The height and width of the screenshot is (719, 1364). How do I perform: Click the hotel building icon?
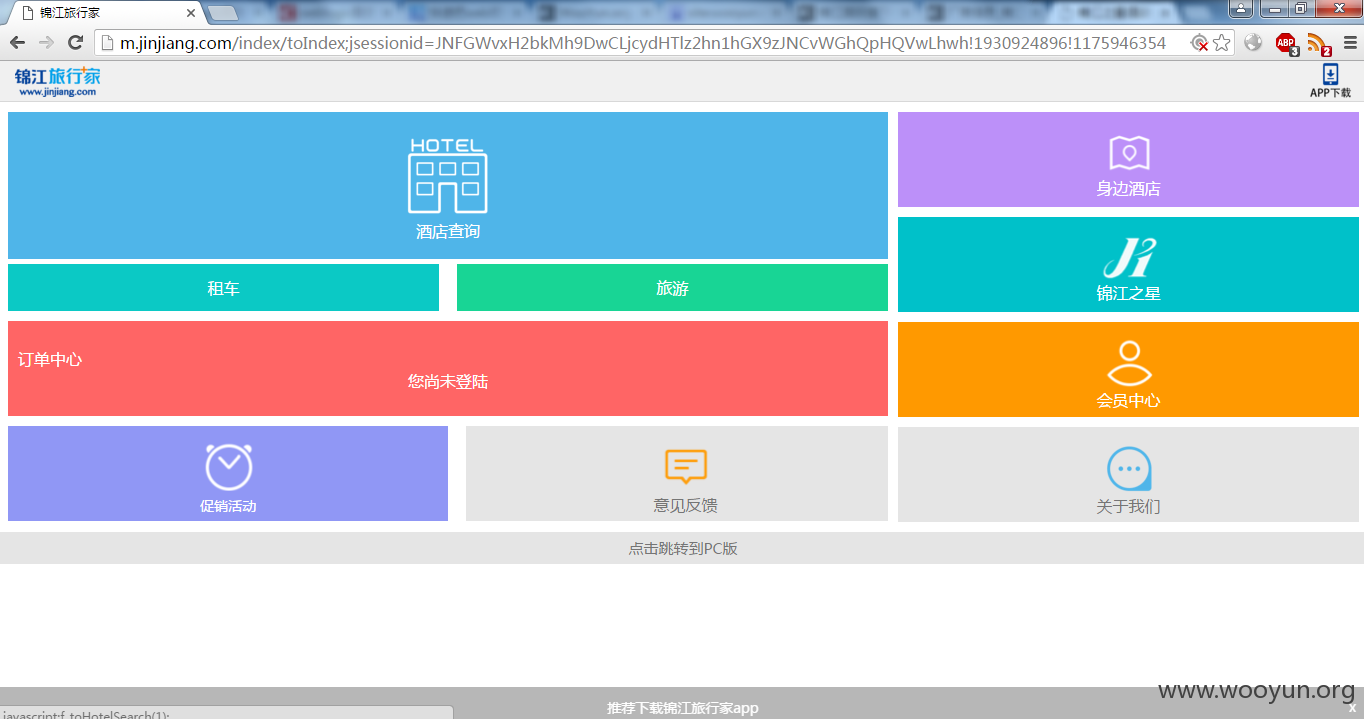click(448, 176)
